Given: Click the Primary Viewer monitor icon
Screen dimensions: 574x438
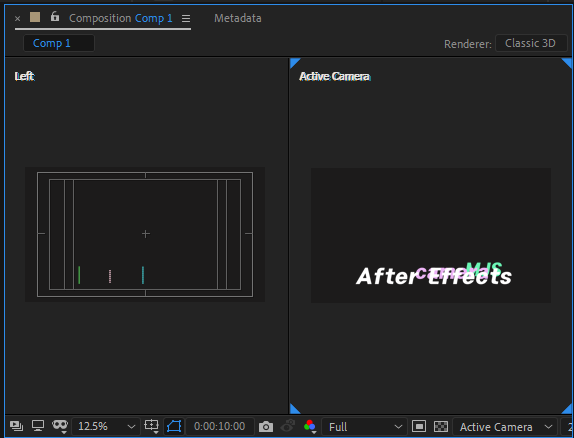Looking at the screenshot, I should click(38, 426).
